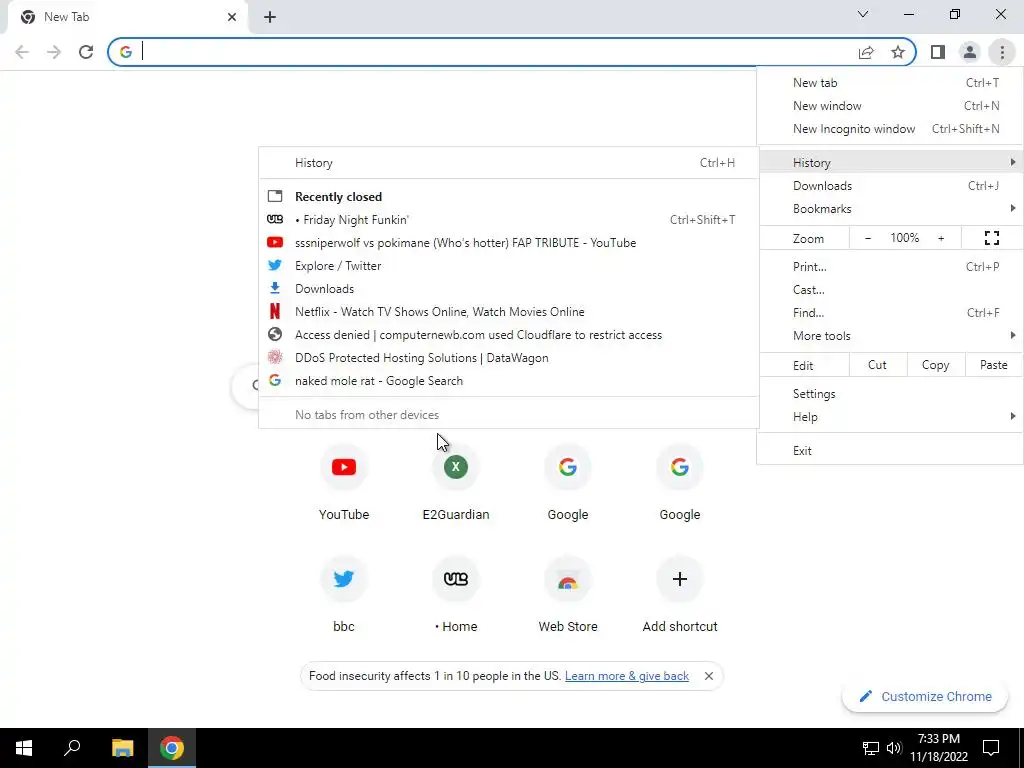The width and height of the screenshot is (1024, 768).
Task: Open volume speaker icon in tray
Action: pos(894,748)
